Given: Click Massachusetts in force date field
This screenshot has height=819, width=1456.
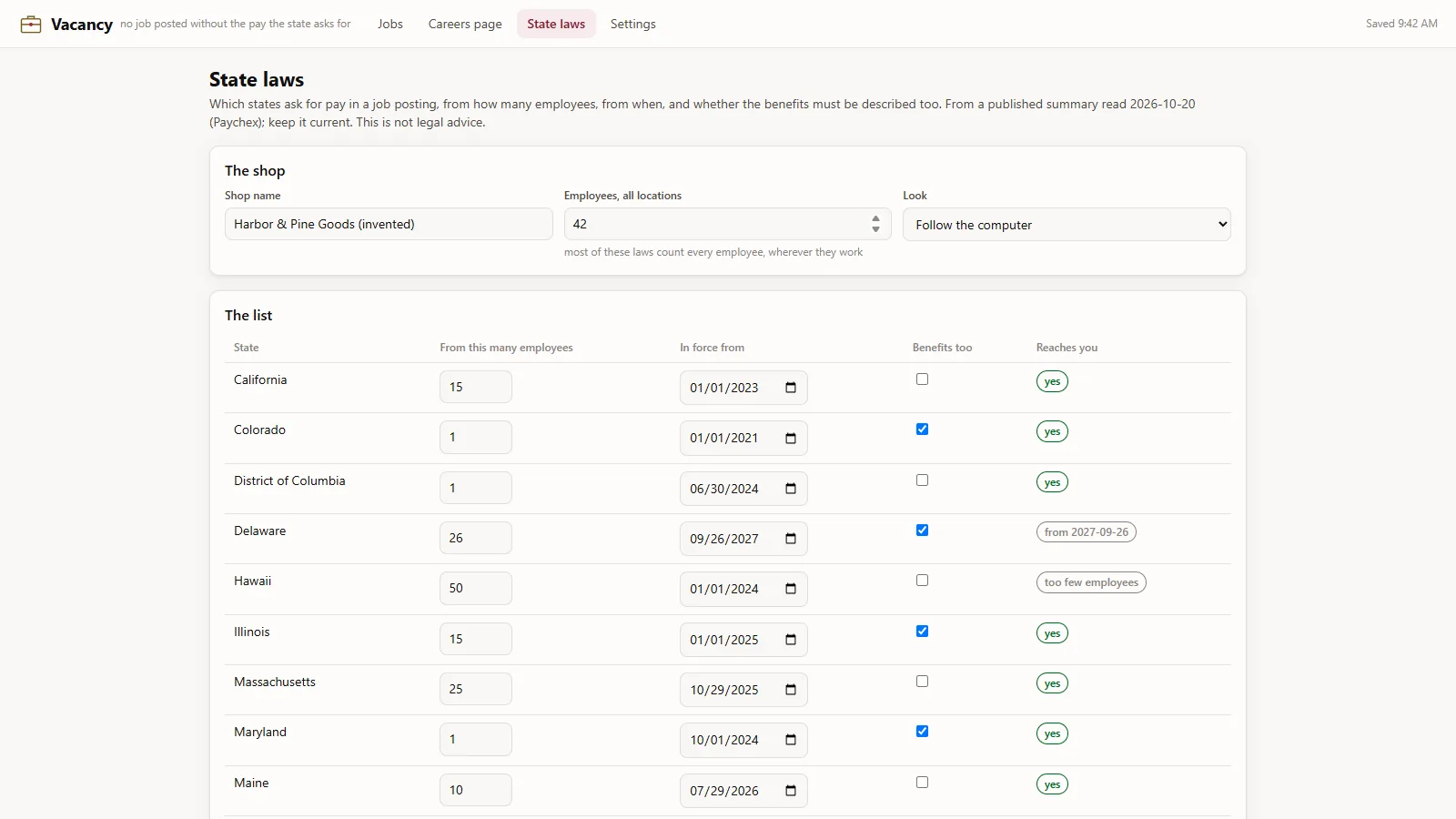Looking at the screenshot, I should click(743, 690).
